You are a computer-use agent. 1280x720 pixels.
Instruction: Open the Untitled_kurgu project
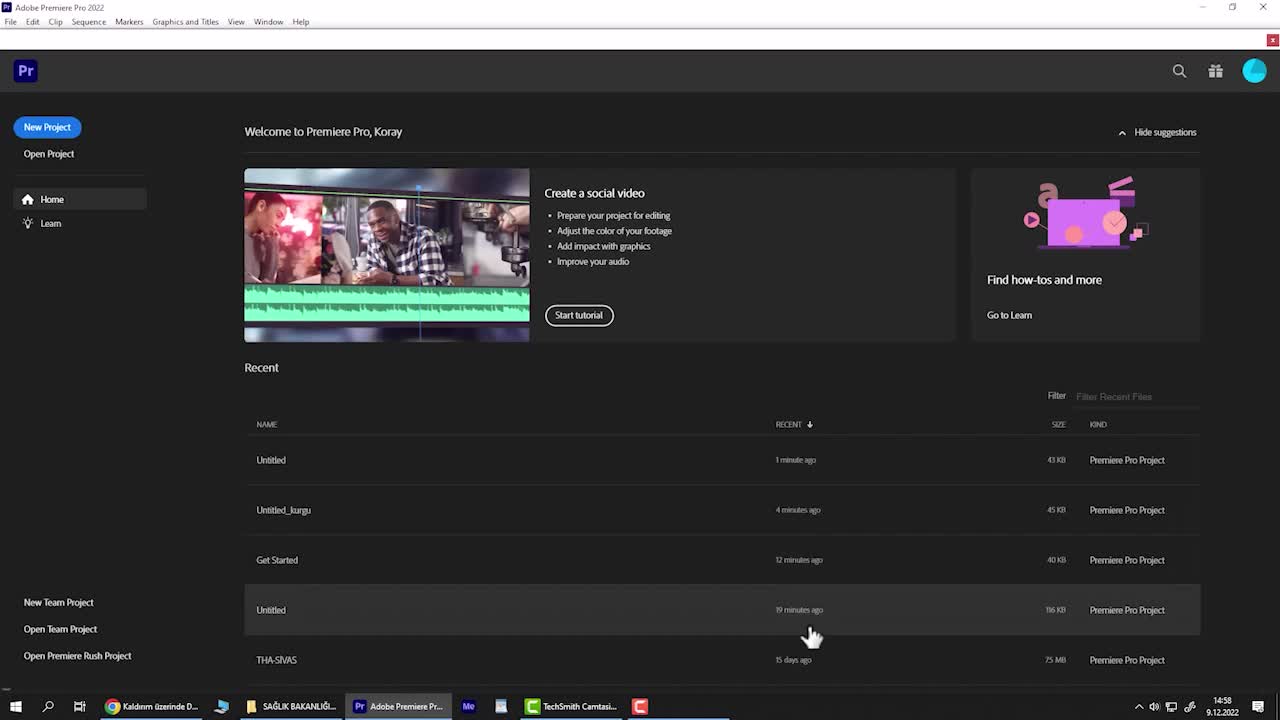click(722, 510)
